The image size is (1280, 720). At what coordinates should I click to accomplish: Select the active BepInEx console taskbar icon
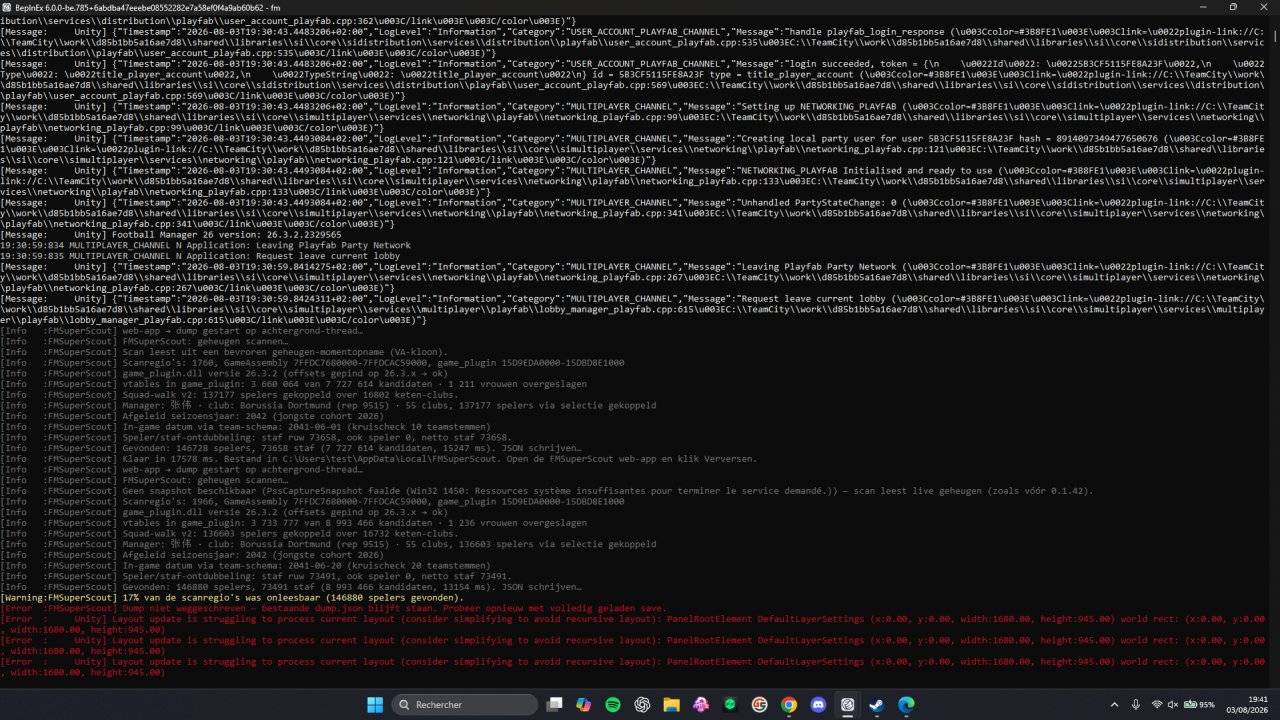pos(848,704)
